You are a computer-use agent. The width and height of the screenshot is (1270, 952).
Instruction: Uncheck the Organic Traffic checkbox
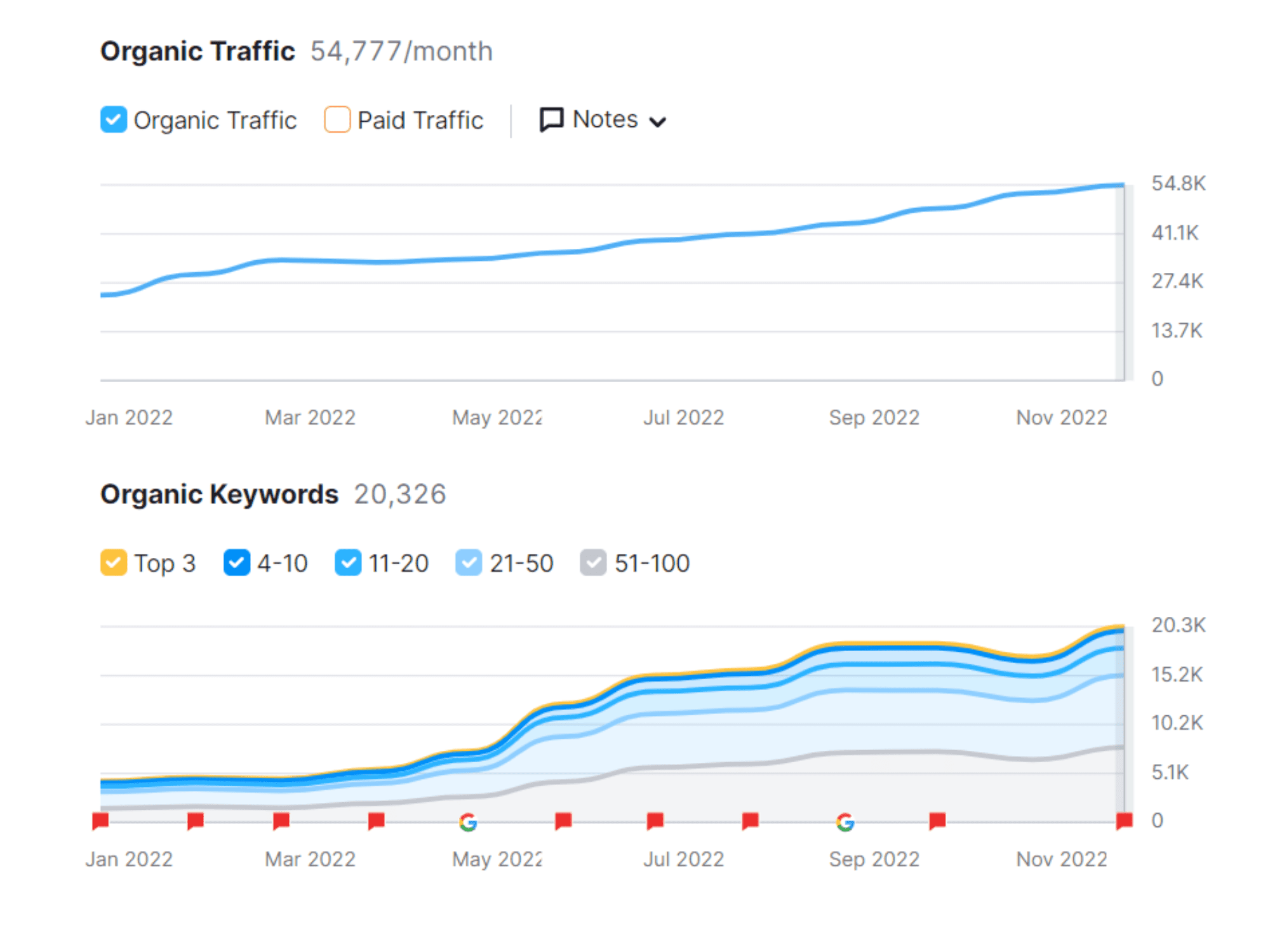[114, 119]
